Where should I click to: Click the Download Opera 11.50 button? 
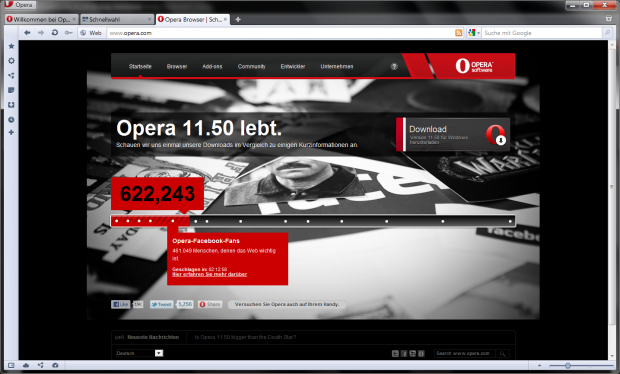click(x=453, y=134)
